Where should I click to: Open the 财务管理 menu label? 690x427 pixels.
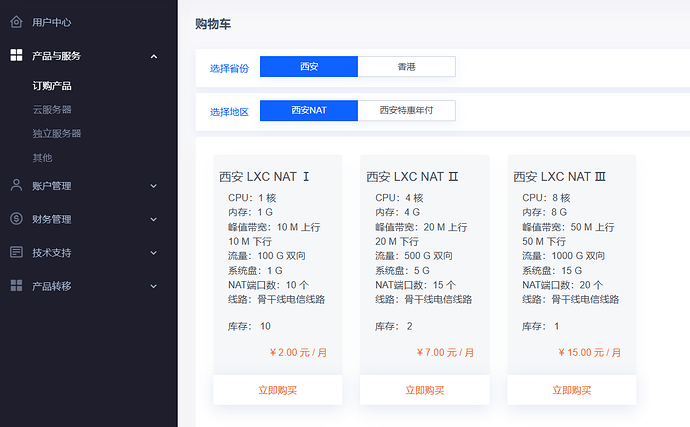click(x=51, y=219)
